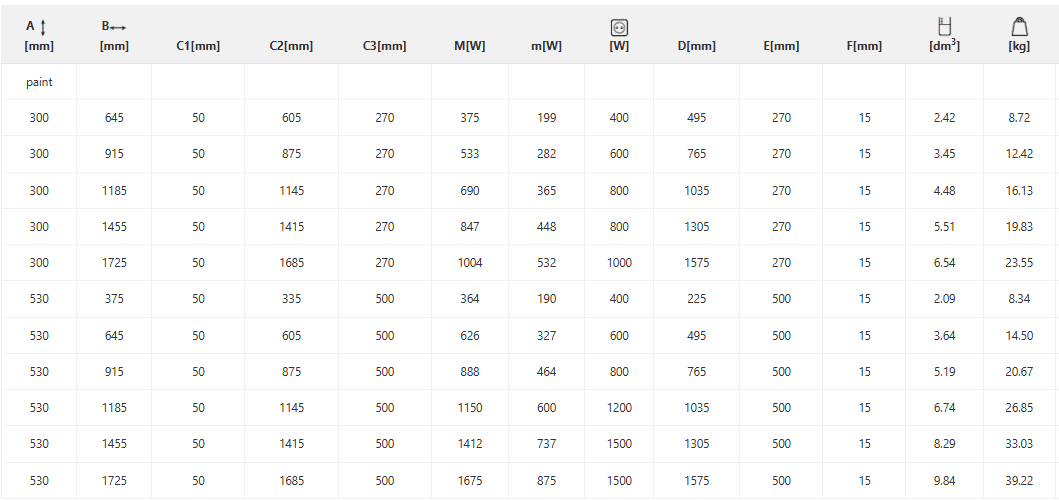
Task: Select the 8.72 kg weight cell
Action: [1020, 118]
